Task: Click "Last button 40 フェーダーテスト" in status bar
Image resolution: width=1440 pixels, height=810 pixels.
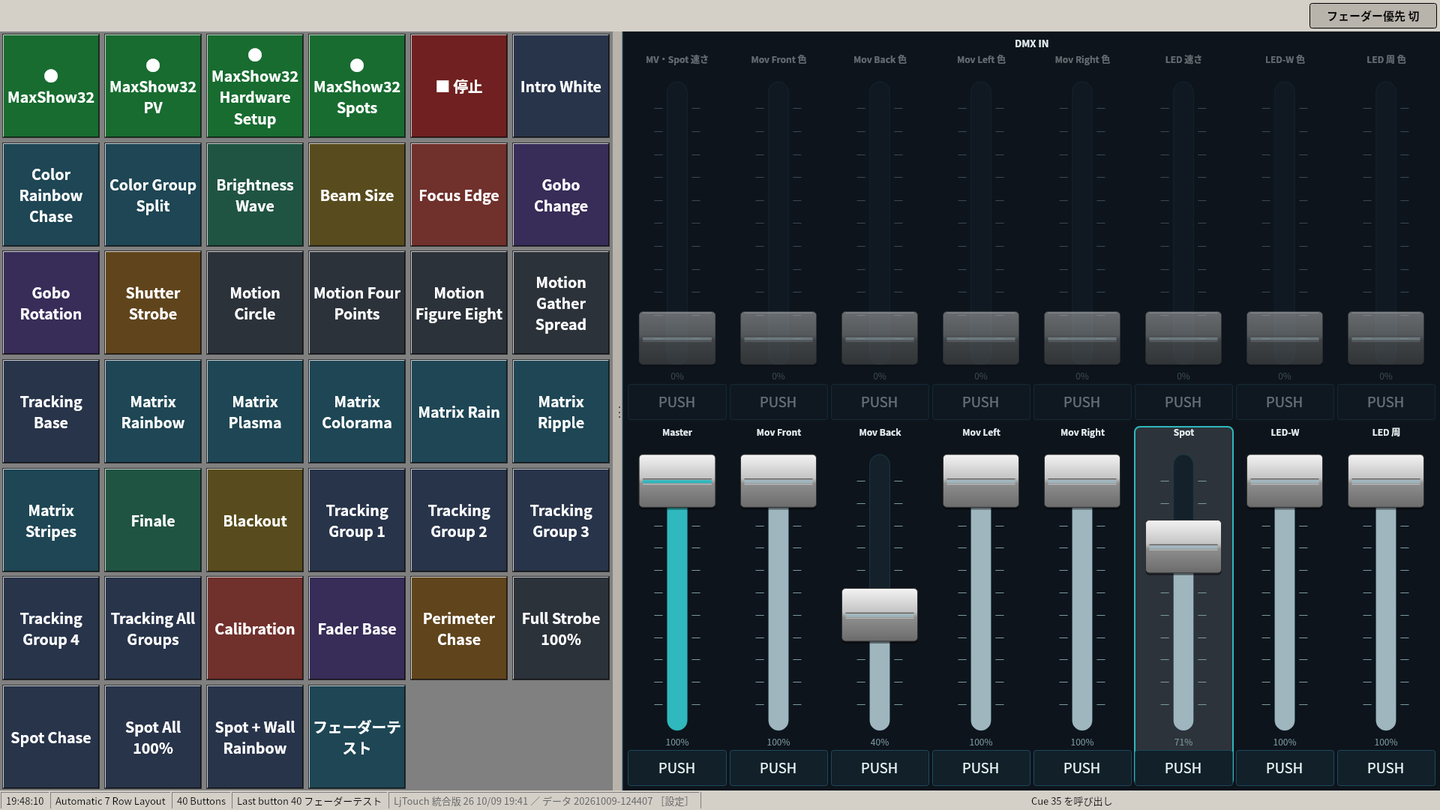Action: click(309, 801)
